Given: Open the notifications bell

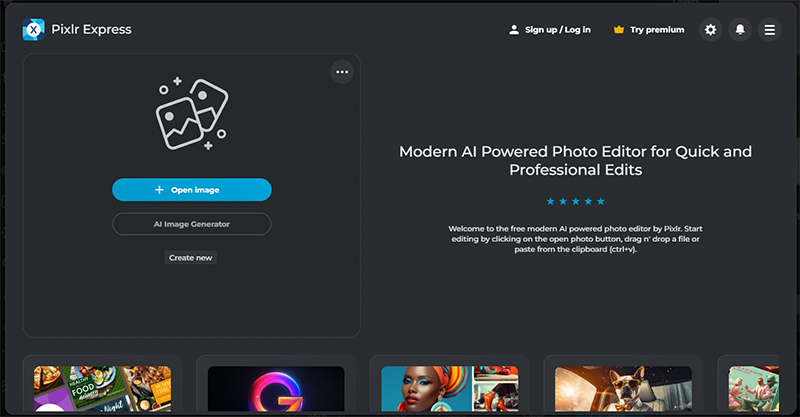Looking at the screenshot, I should click(x=740, y=30).
